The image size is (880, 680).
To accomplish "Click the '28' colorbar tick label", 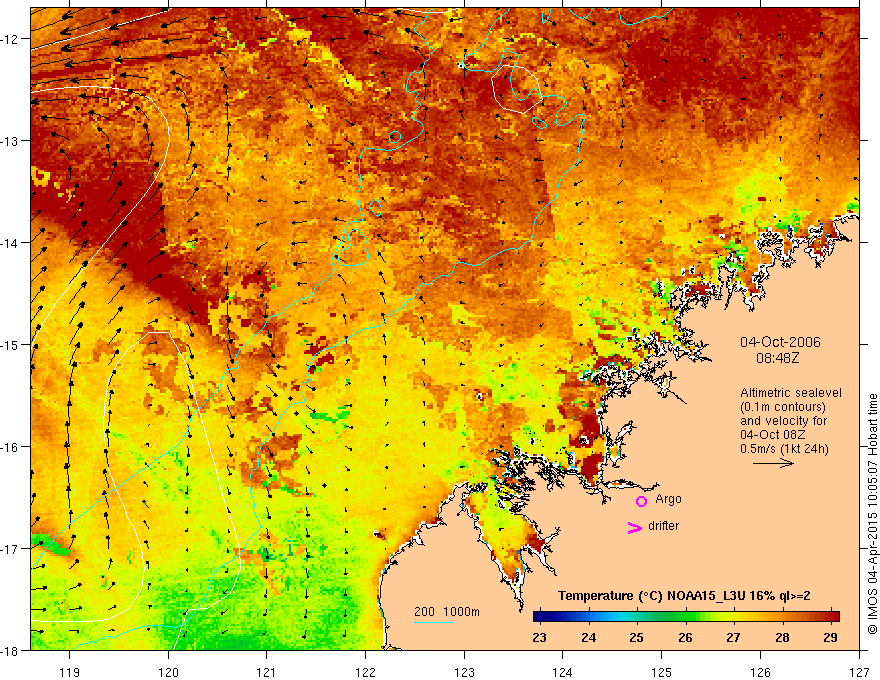I will coord(782,637).
